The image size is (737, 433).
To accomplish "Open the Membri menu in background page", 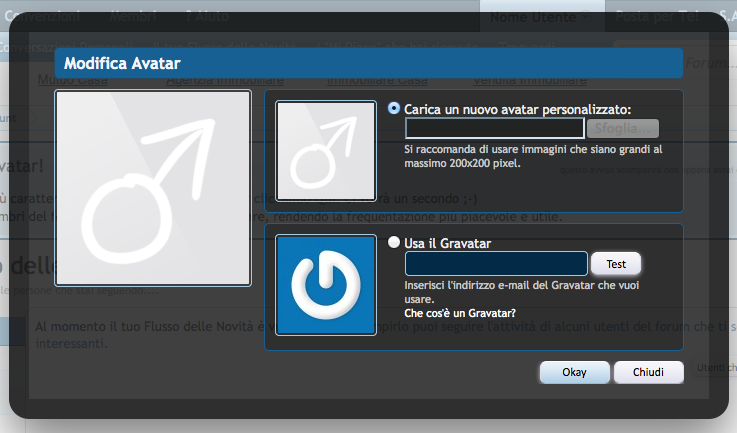I will pyautogui.click(x=133, y=16).
